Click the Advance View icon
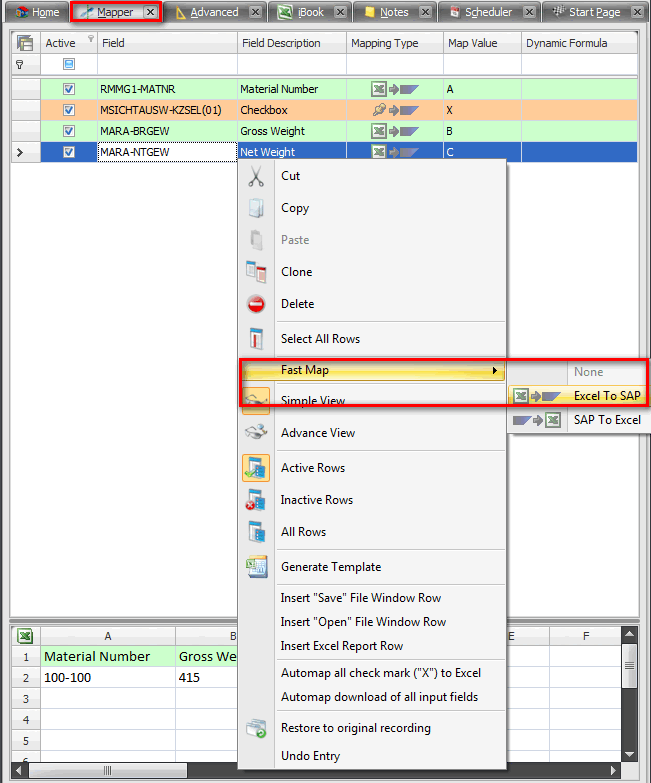The height and width of the screenshot is (783, 651). [256, 433]
